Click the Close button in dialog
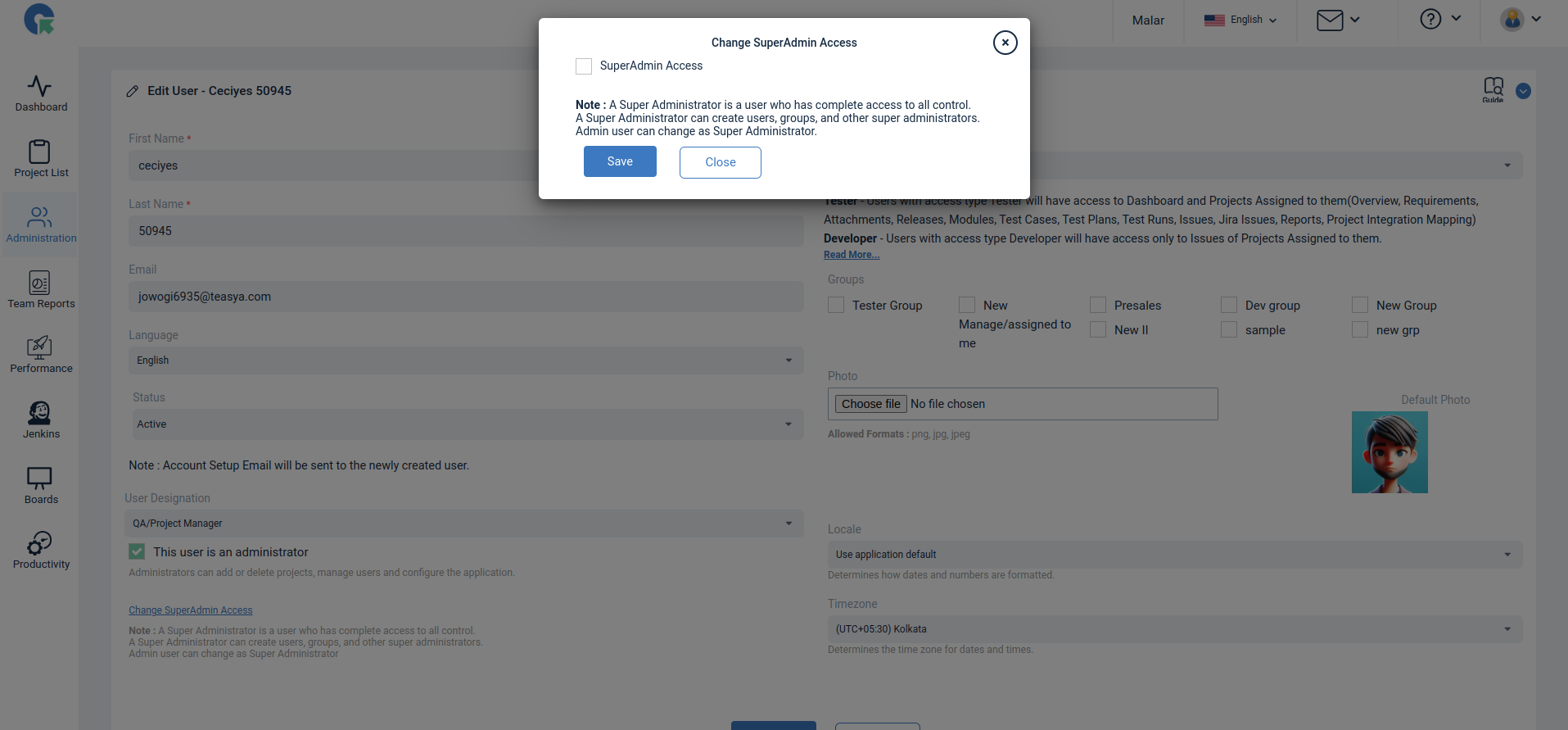Image resolution: width=1568 pixels, height=730 pixels. tap(721, 162)
